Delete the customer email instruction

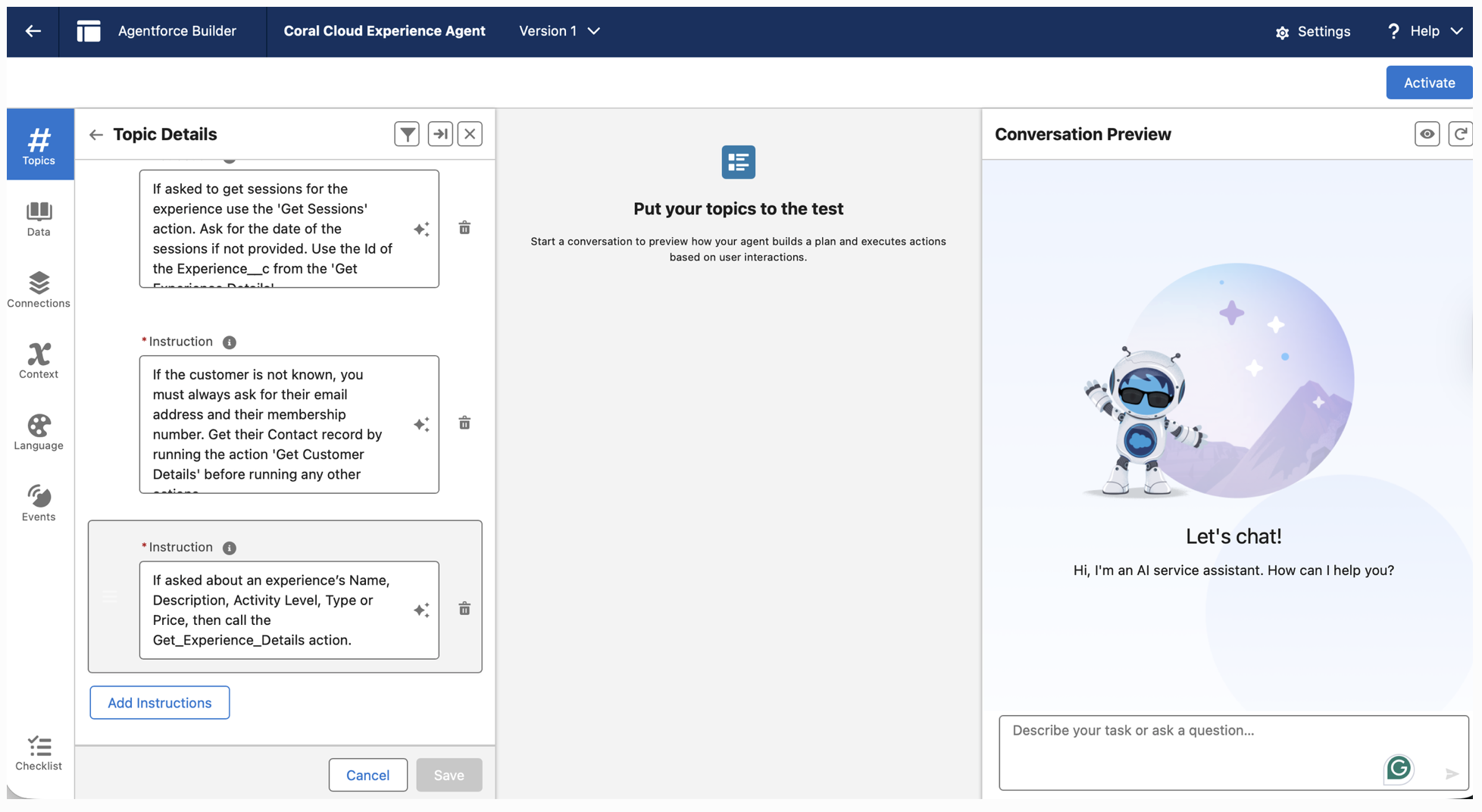pyautogui.click(x=464, y=423)
